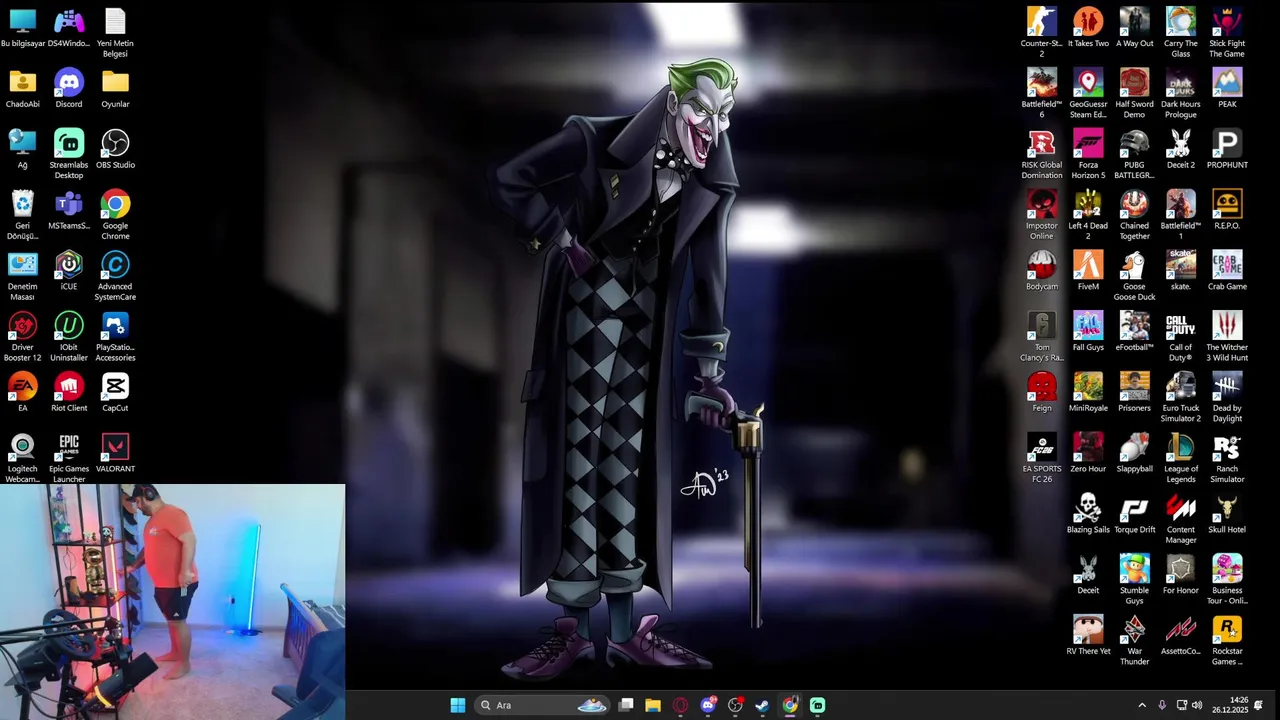Select the Epic Games Launcher icon
The height and width of the screenshot is (720, 1280).
[69, 458]
